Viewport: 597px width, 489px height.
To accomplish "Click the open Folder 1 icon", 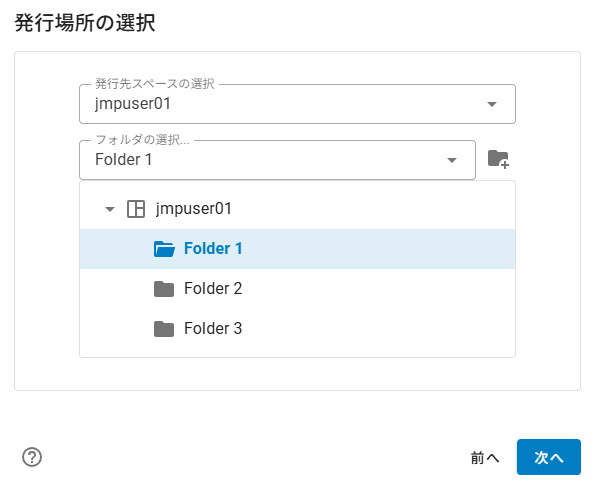I will pos(164,249).
